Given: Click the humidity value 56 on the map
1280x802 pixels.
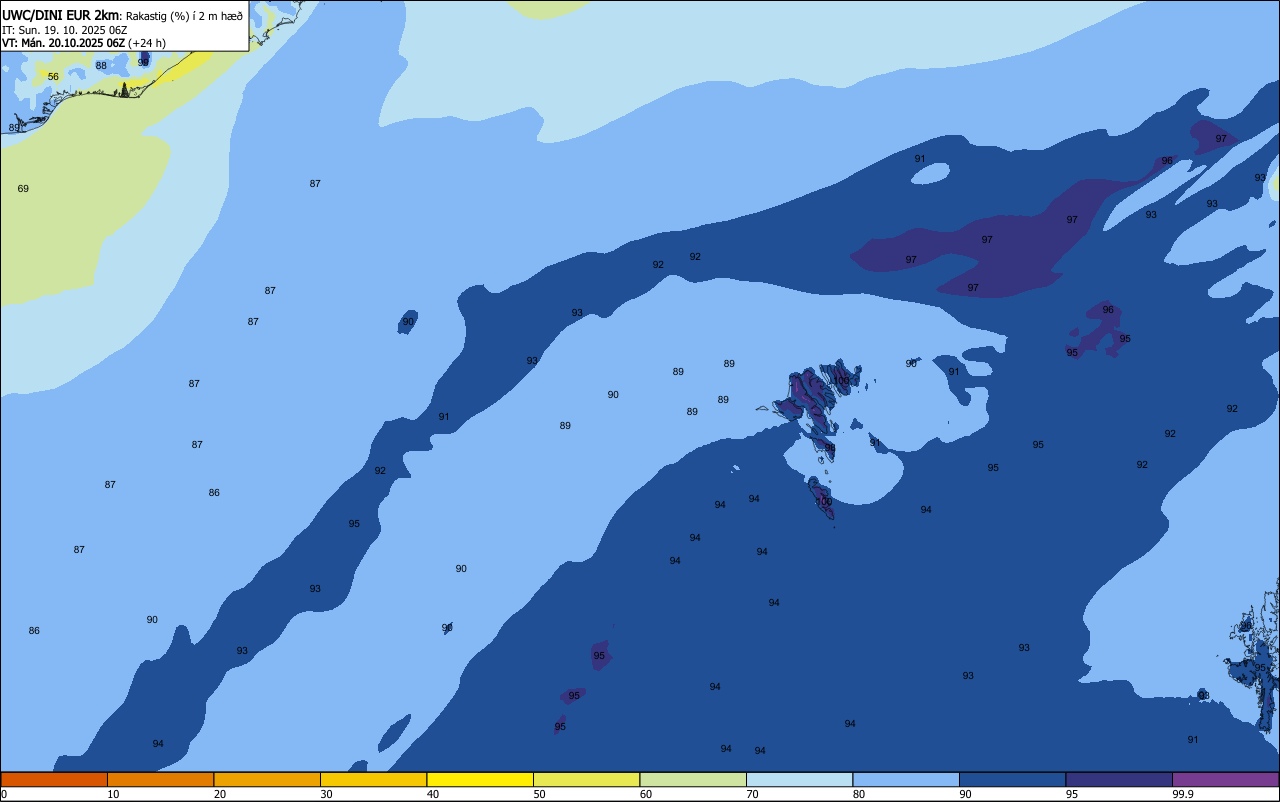Looking at the screenshot, I should (53, 77).
